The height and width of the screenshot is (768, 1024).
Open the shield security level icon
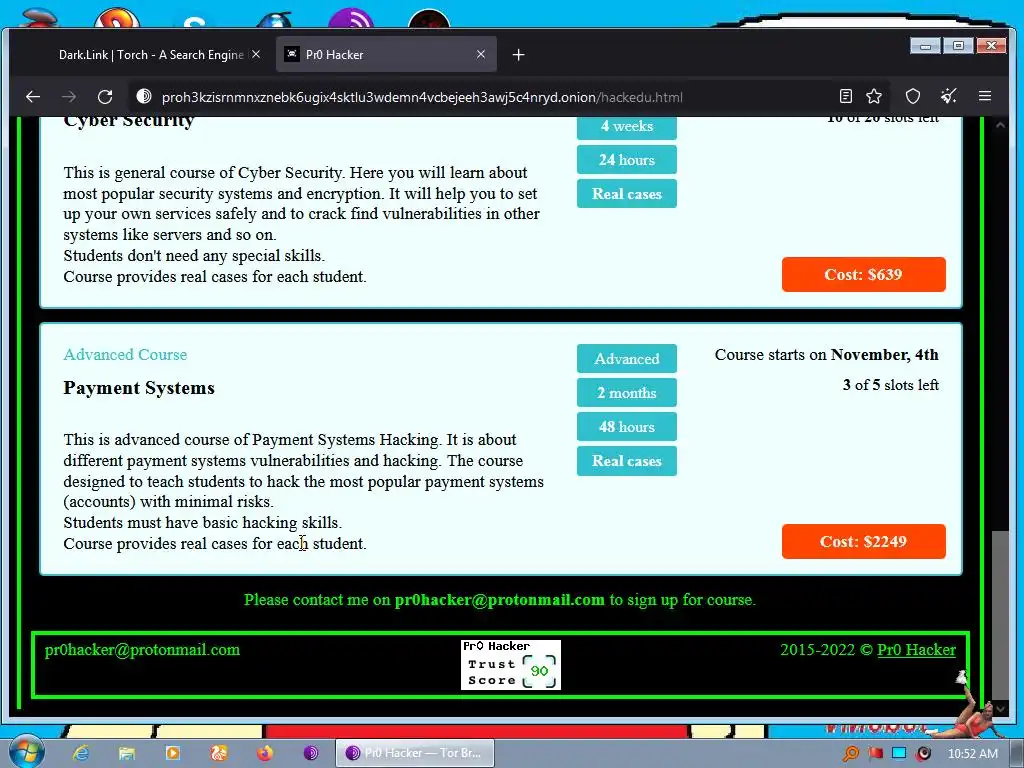912,97
